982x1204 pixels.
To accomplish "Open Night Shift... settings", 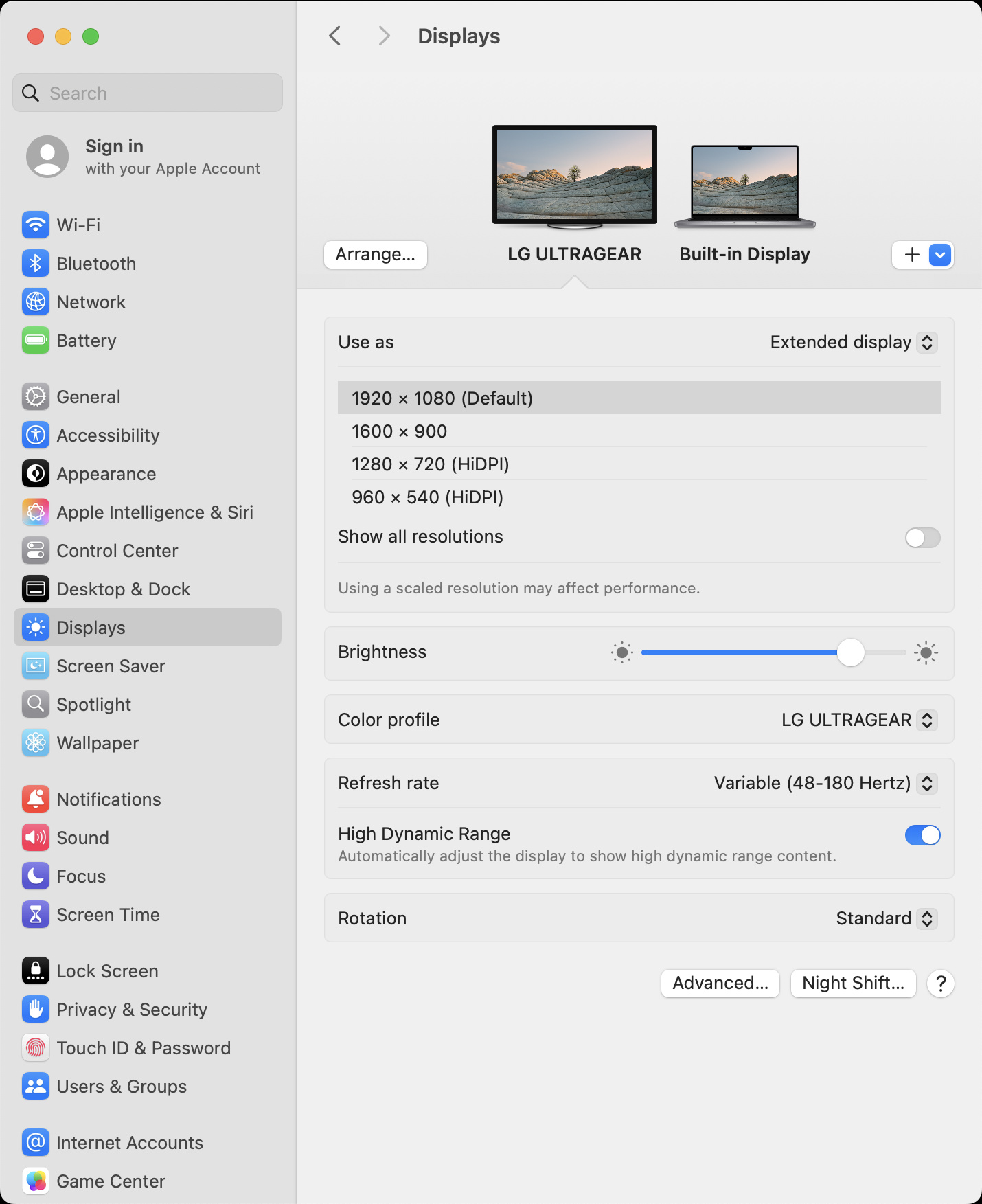I will click(853, 983).
